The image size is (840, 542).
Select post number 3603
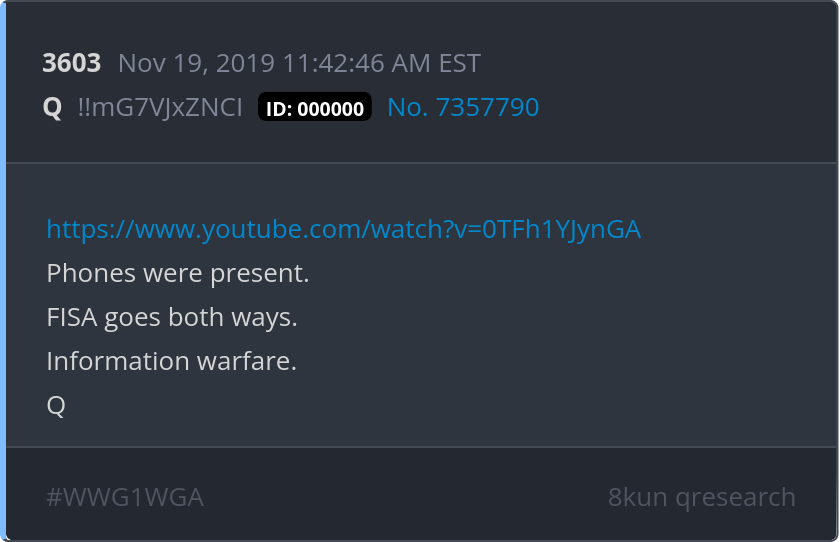pyautogui.click(x=72, y=63)
